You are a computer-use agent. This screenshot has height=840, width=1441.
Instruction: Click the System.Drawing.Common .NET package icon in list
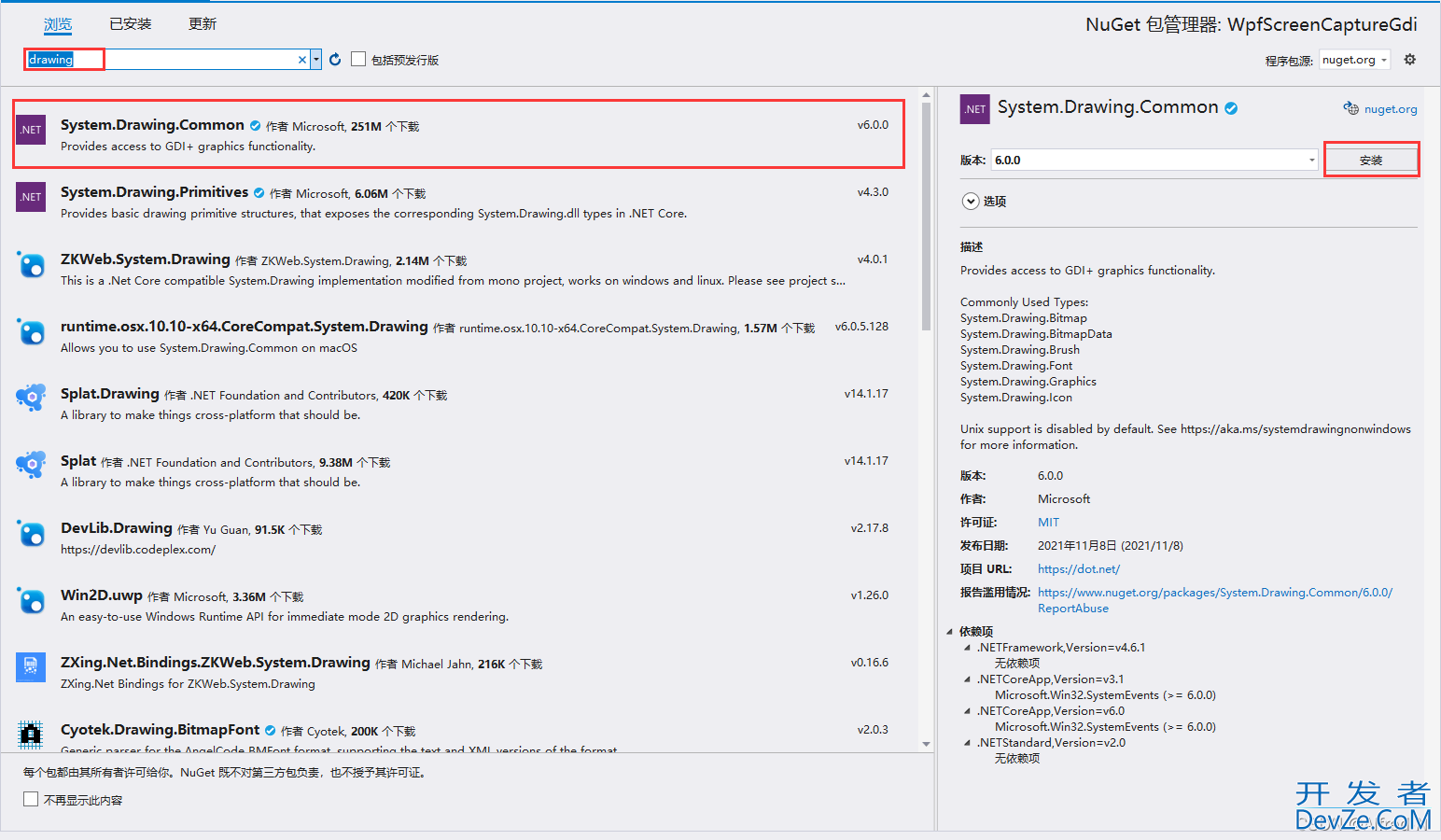click(31, 130)
